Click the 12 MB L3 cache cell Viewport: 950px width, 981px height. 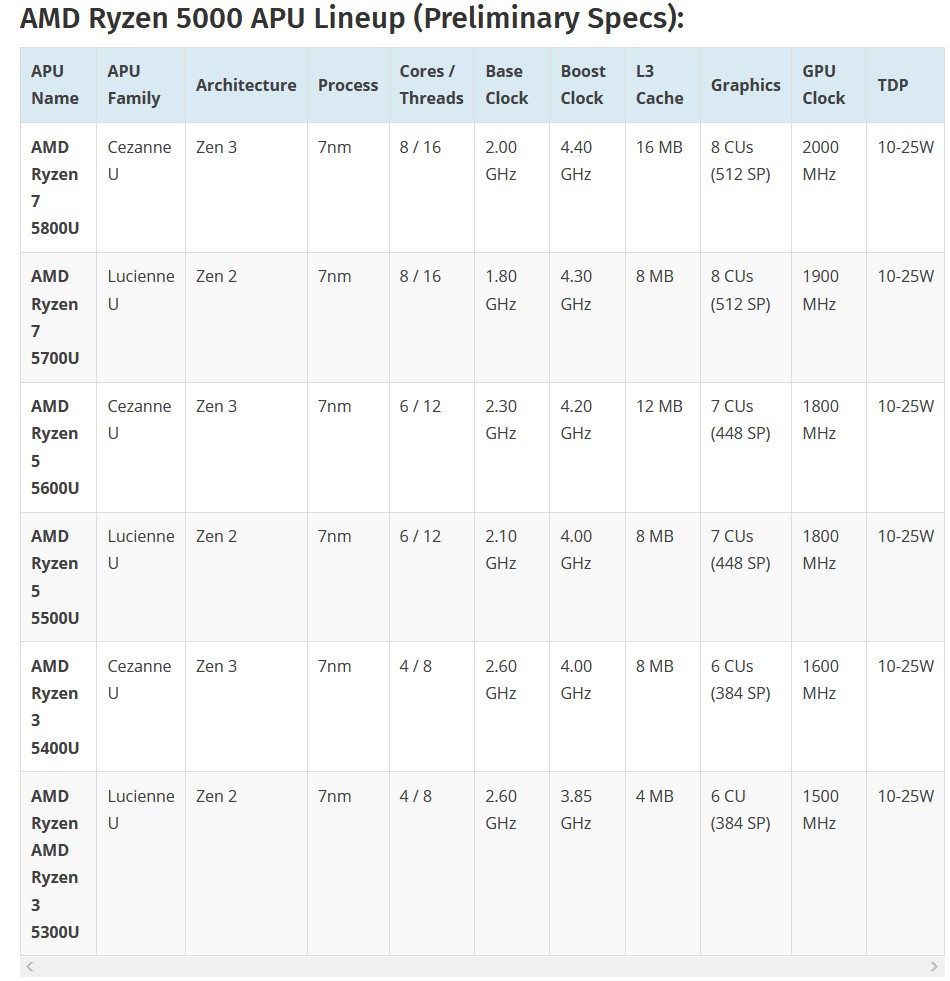(662, 447)
